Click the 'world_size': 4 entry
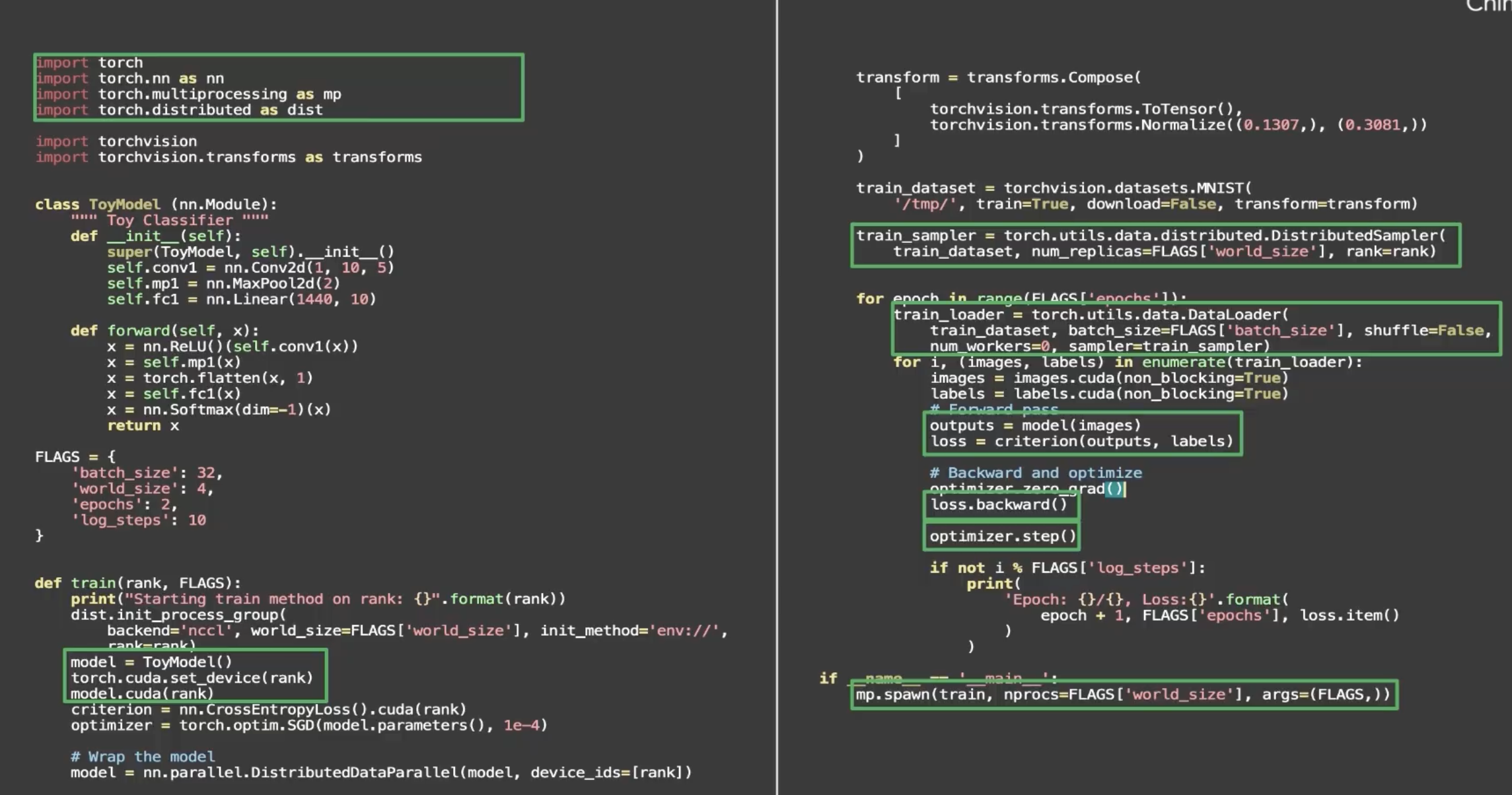Image resolution: width=1512 pixels, height=795 pixels. click(142, 489)
